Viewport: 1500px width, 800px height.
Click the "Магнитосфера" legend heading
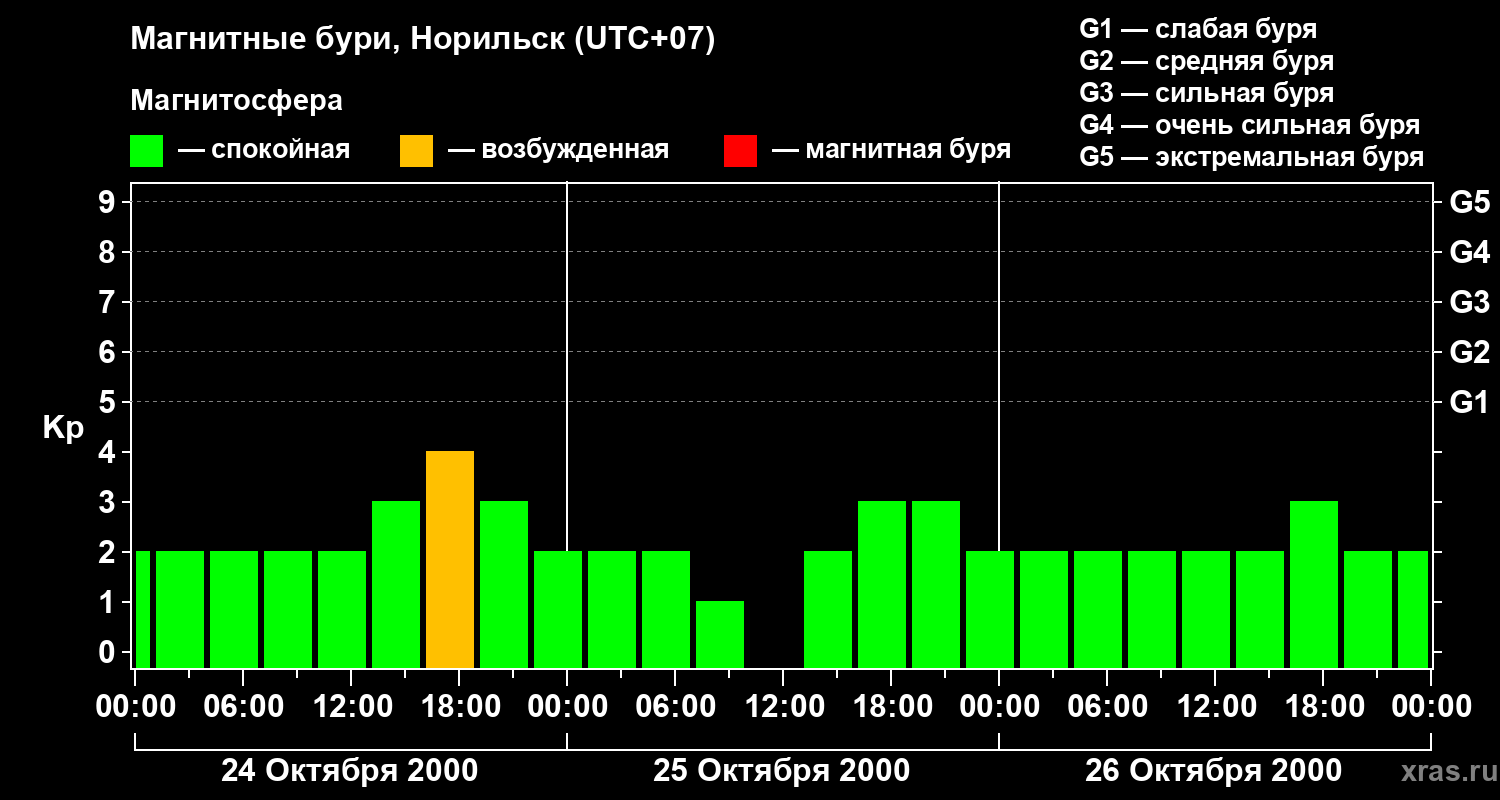236,100
